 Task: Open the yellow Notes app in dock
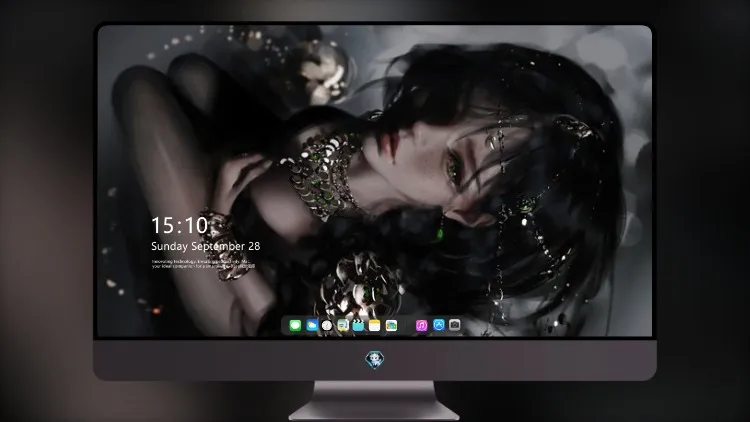(375, 325)
